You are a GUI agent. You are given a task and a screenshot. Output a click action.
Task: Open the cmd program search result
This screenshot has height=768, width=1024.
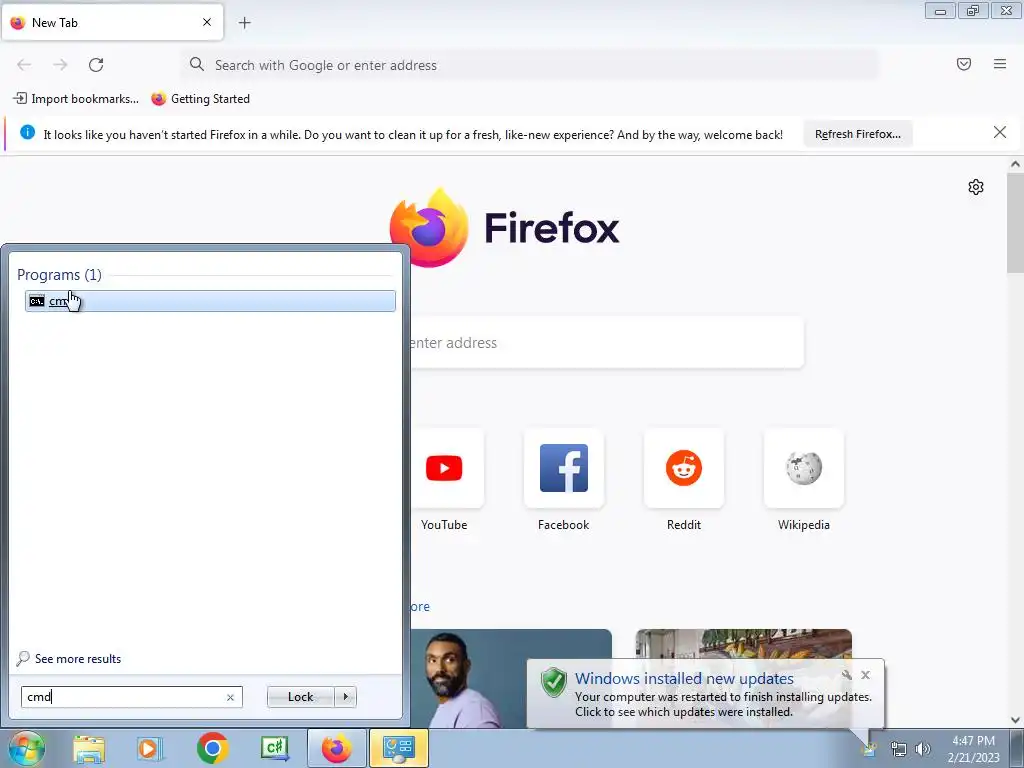pyautogui.click(x=210, y=301)
